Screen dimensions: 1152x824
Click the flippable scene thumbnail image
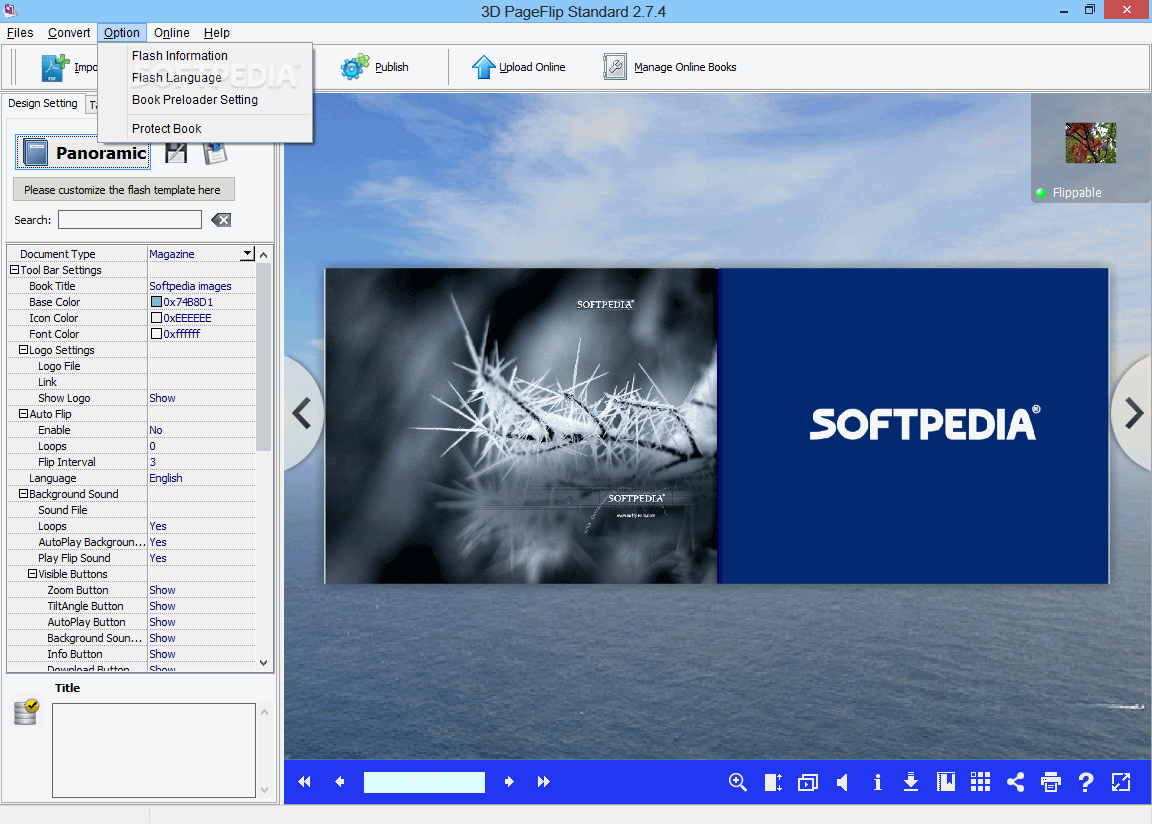click(x=1091, y=143)
